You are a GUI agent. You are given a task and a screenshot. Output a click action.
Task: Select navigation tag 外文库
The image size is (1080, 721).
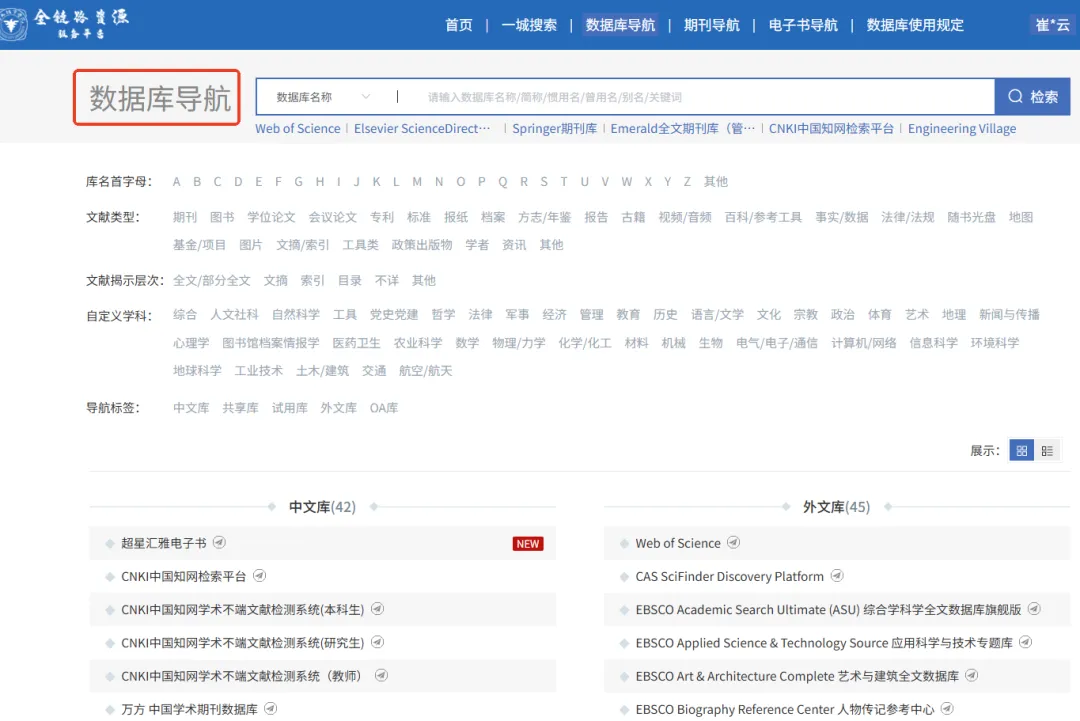pos(339,408)
